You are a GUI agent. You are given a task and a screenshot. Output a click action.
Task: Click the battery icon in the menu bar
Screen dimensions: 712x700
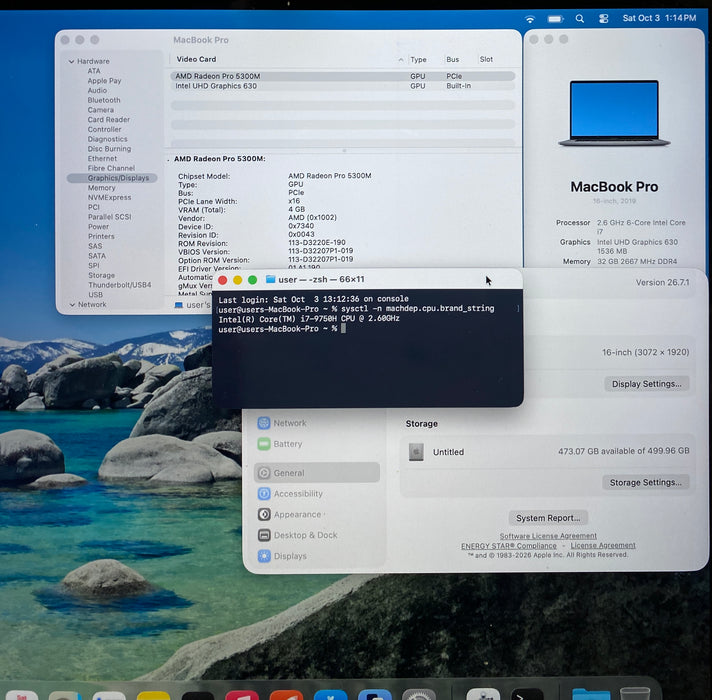click(x=555, y=19)
